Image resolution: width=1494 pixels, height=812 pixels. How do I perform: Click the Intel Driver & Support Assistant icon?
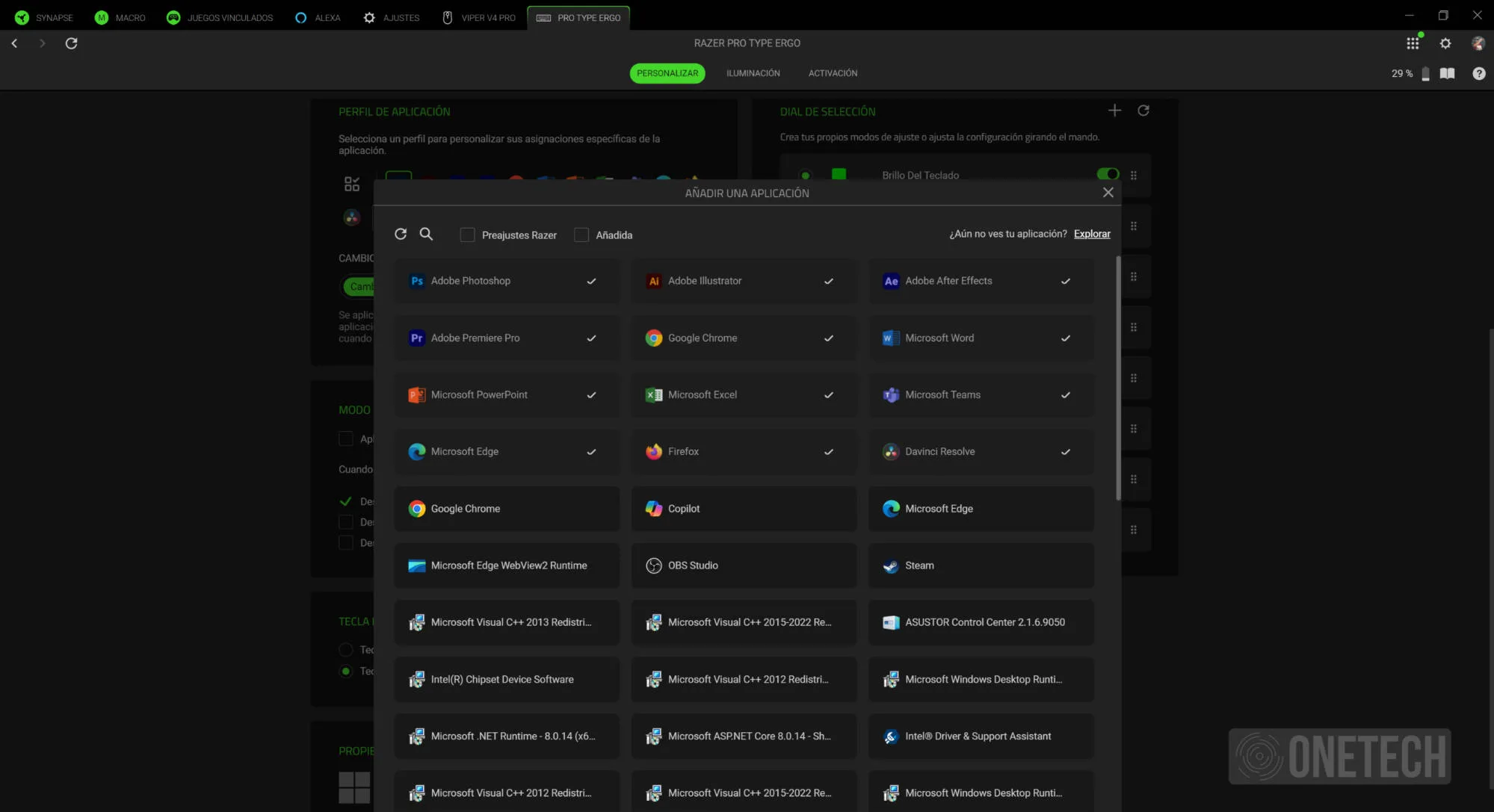(x=891, y=737)
